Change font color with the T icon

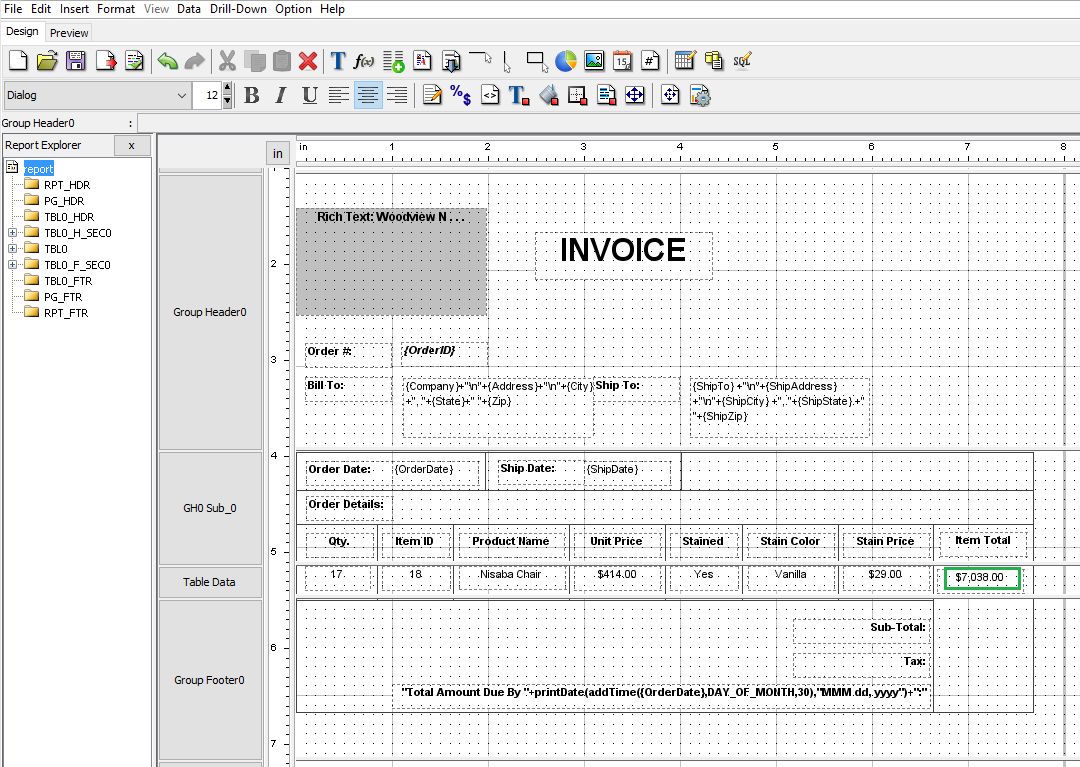(x=519, y=95)
